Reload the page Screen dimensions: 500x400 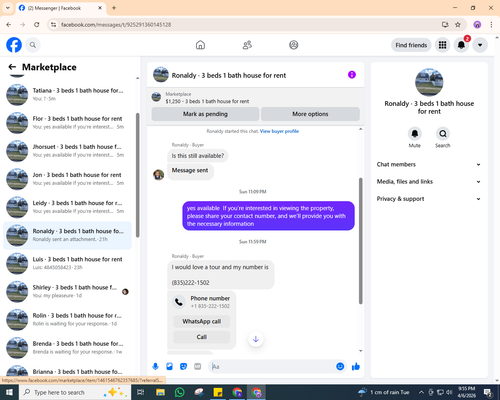37,24
